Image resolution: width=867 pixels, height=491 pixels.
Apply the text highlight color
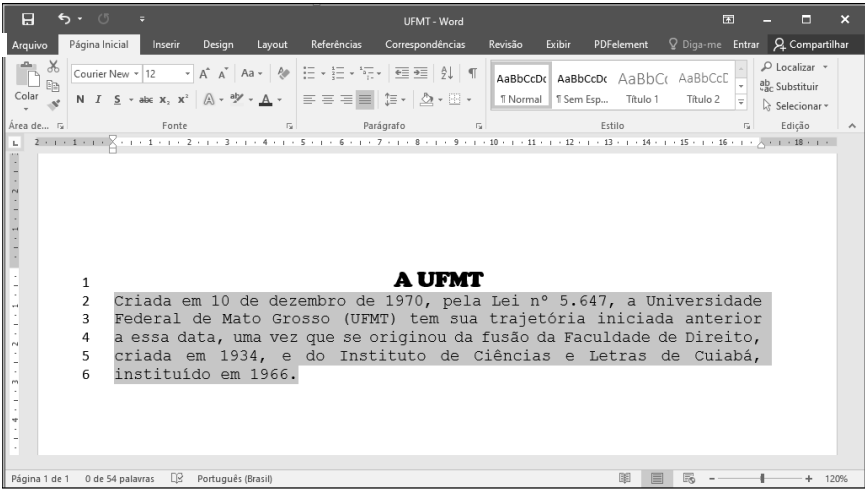click(237, 100)
